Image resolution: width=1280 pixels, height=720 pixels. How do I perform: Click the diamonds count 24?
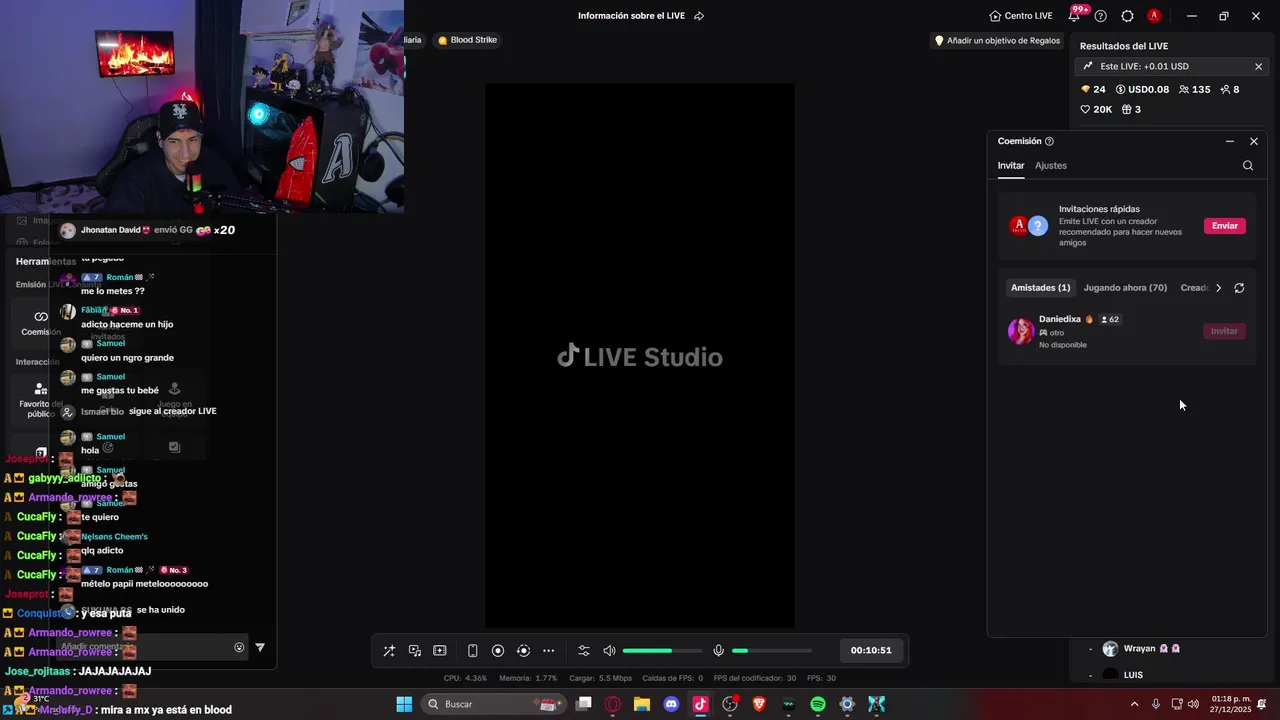pyautogui.click(x=1093, y=89)
